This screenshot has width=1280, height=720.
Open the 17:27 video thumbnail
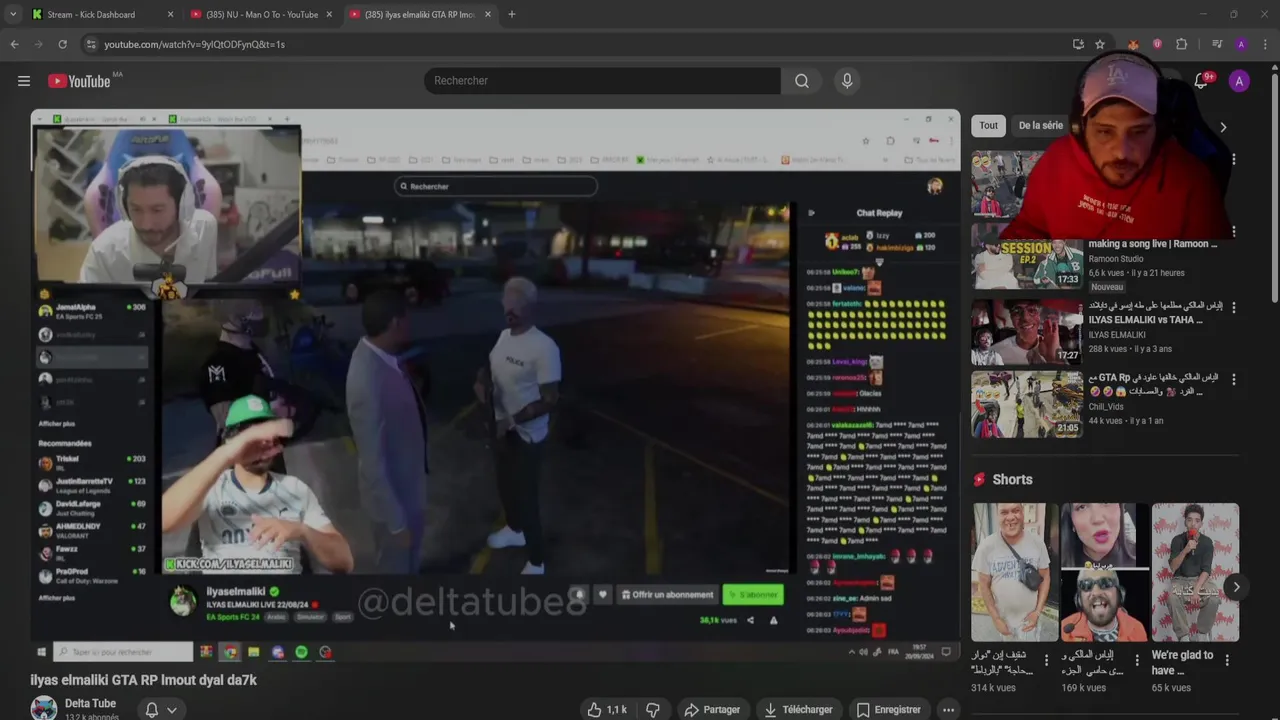[x=1027, y=332]
